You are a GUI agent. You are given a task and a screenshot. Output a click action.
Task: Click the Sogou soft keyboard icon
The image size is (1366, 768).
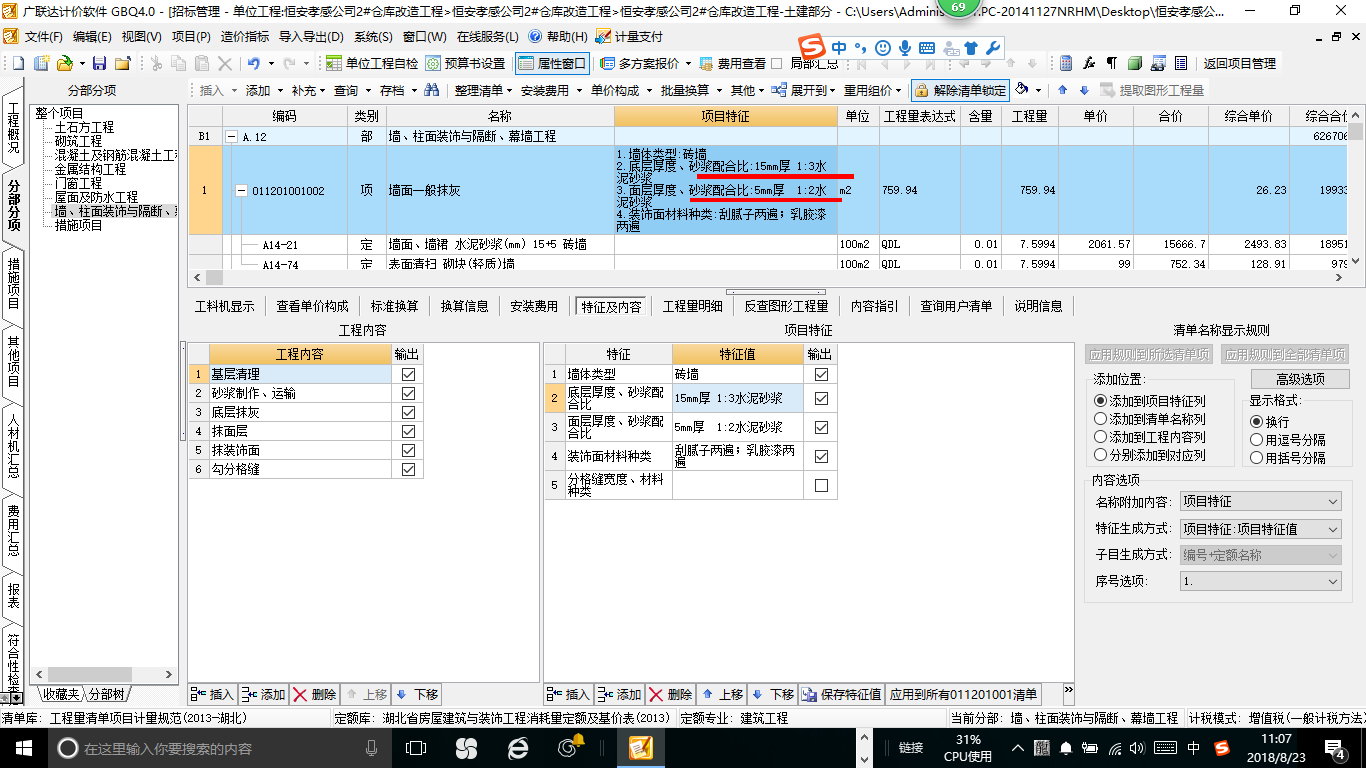coord(927,48)
